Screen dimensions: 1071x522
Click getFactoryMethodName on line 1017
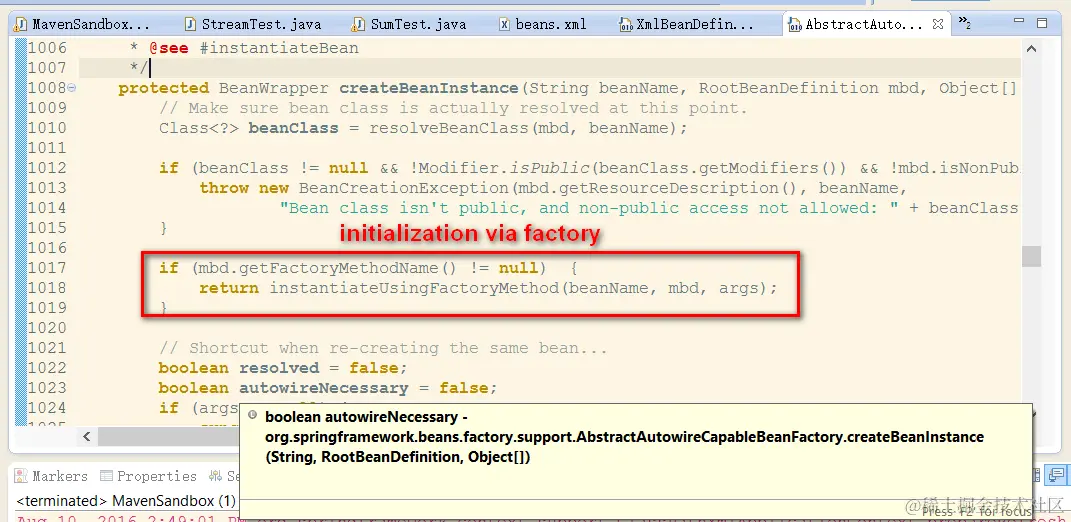coord(338,268)
